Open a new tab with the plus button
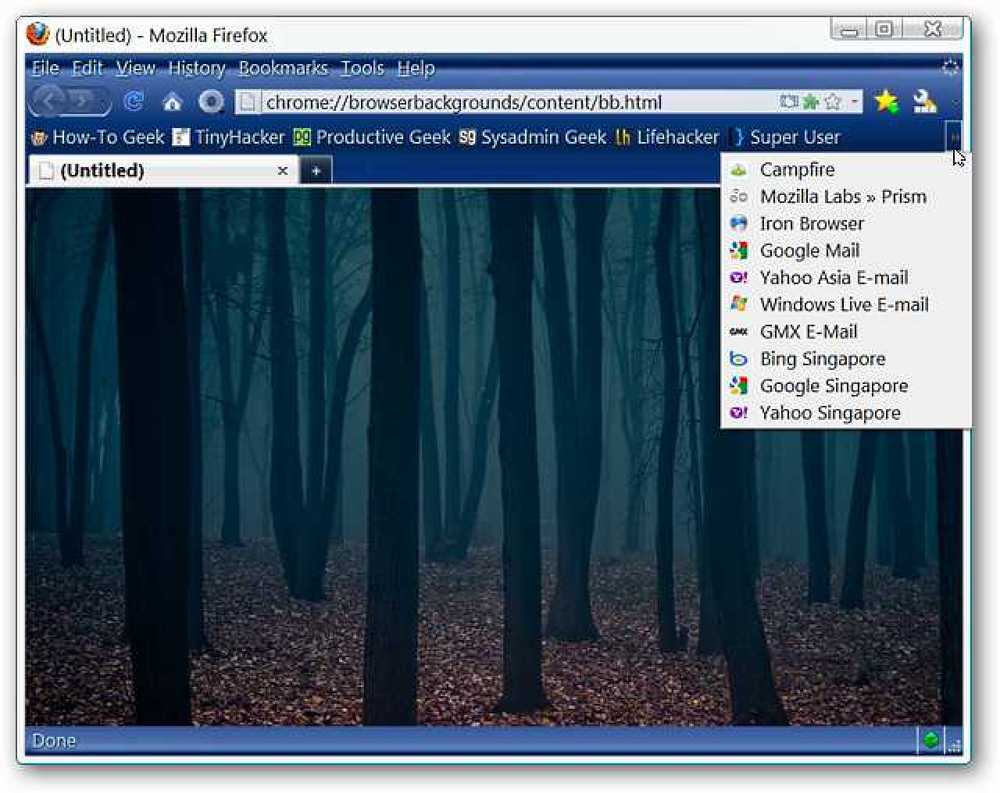The image size is (1000, 793). pos(316,170)
